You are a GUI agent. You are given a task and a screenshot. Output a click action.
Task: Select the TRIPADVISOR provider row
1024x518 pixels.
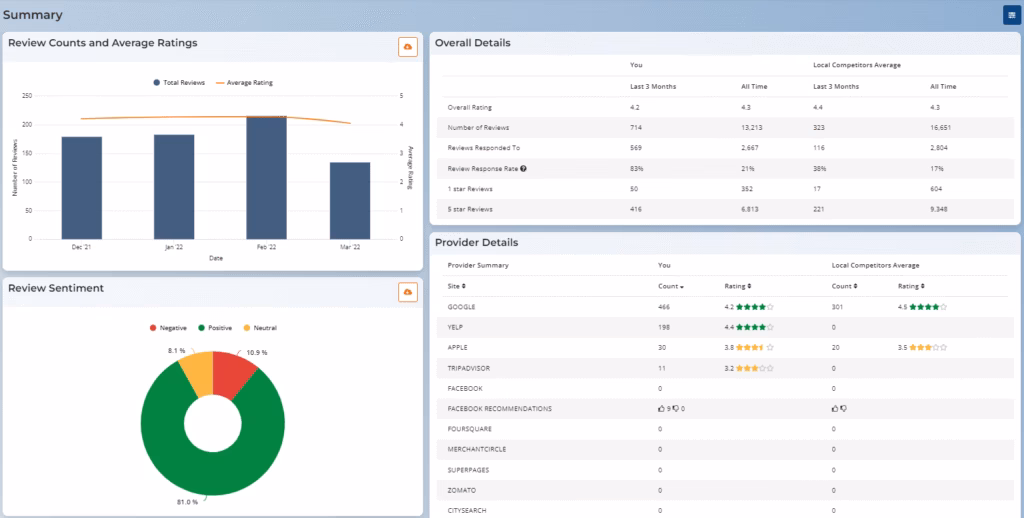click(471, 367)
